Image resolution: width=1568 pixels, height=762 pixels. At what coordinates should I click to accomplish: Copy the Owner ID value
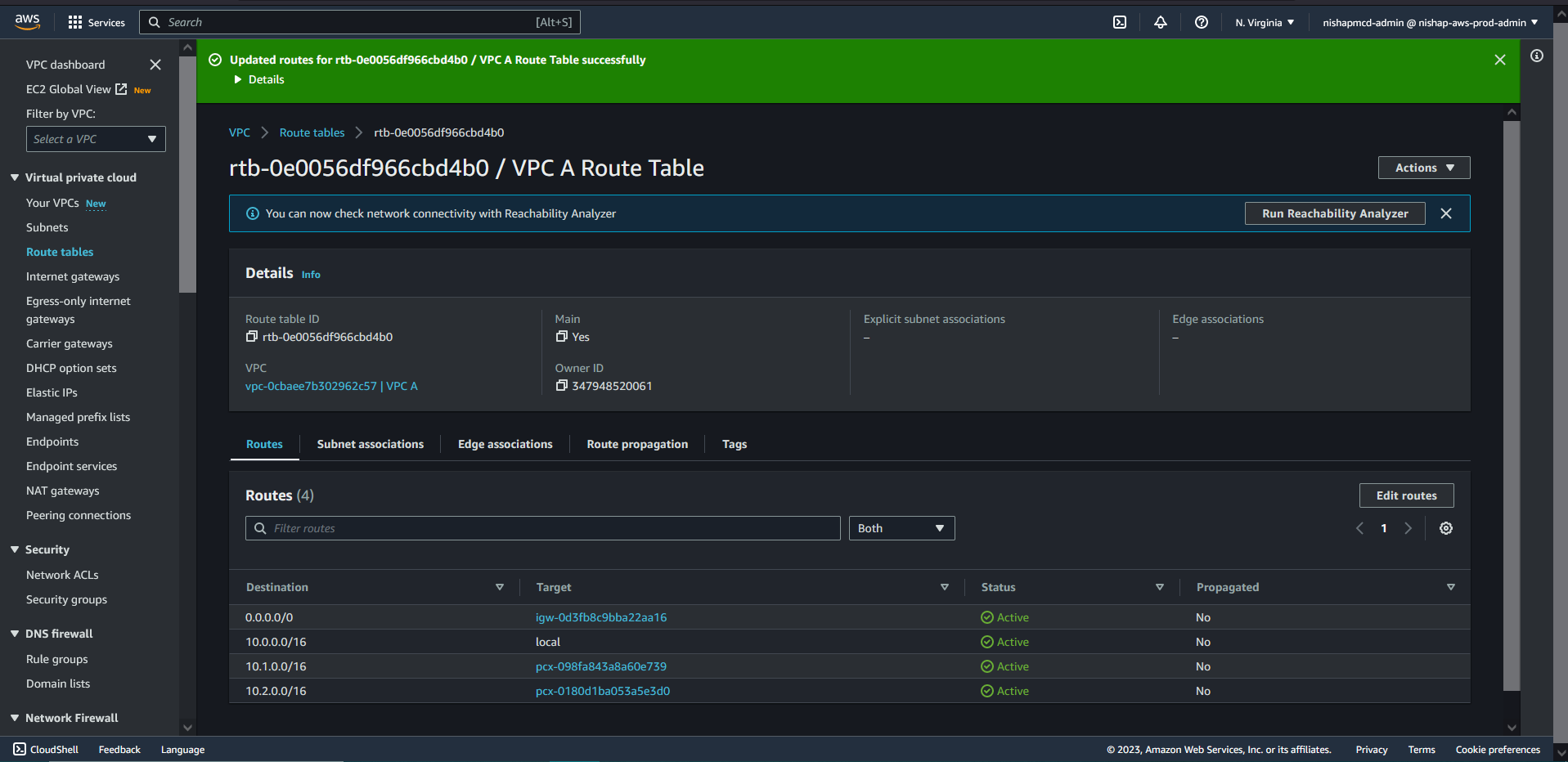tap(561, 386)
